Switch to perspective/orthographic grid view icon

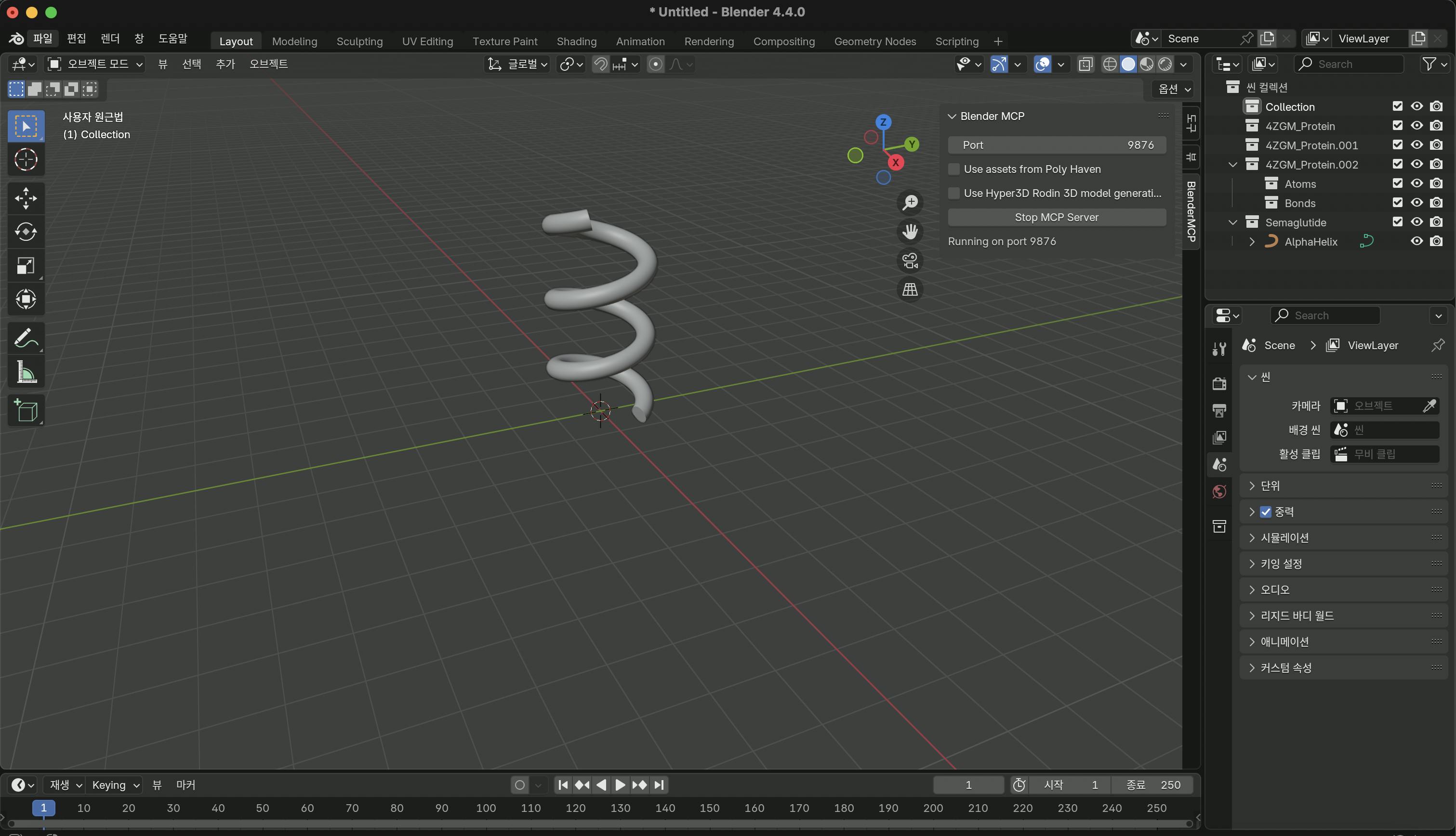click(x=910, y=289)
